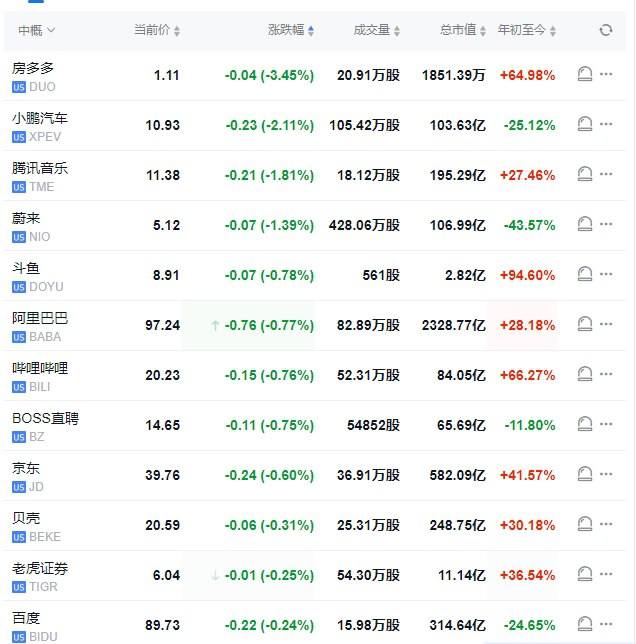Click BABA price 97.24

pos(163,325)
